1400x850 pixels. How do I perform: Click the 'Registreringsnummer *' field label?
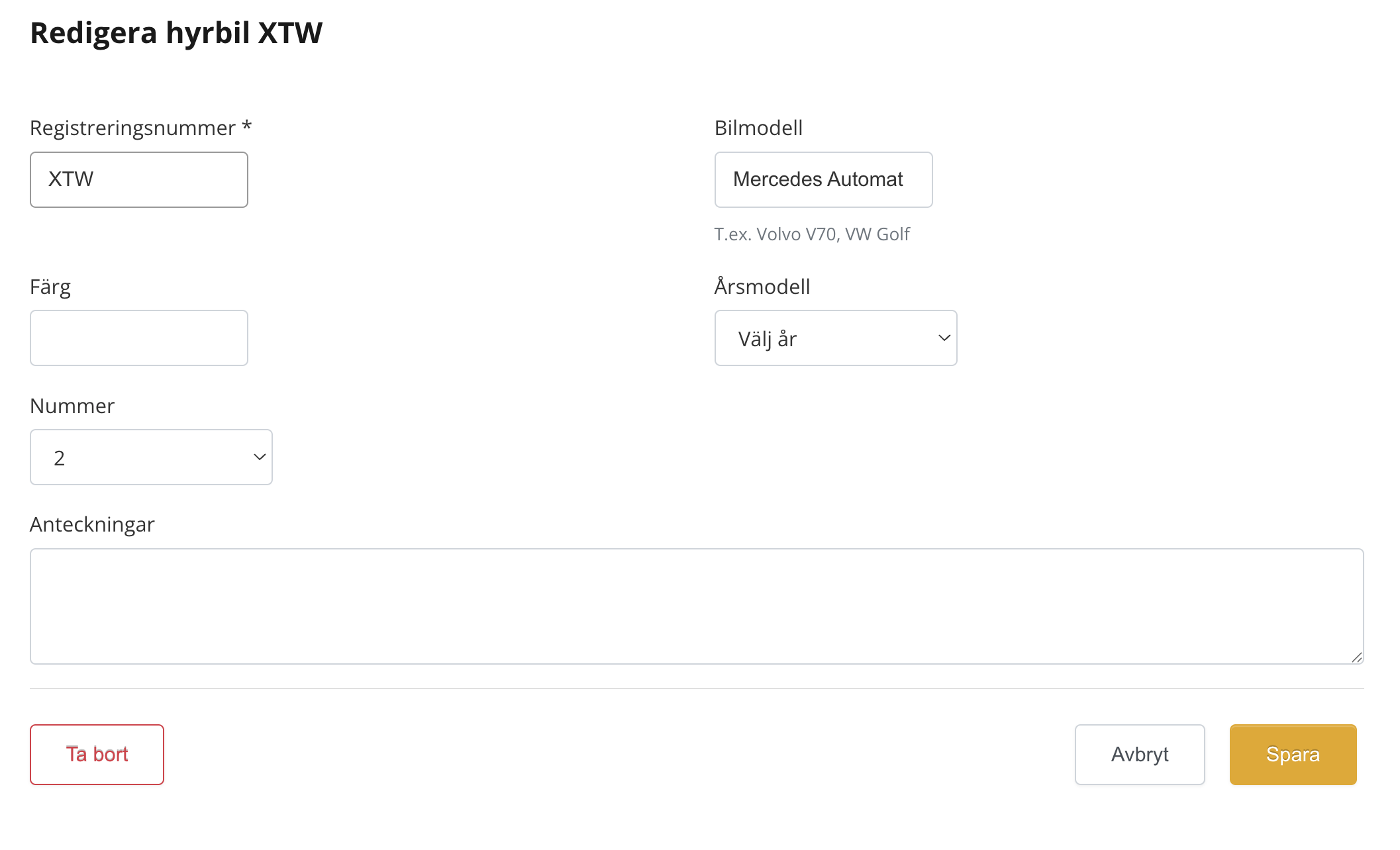(140, 128)
